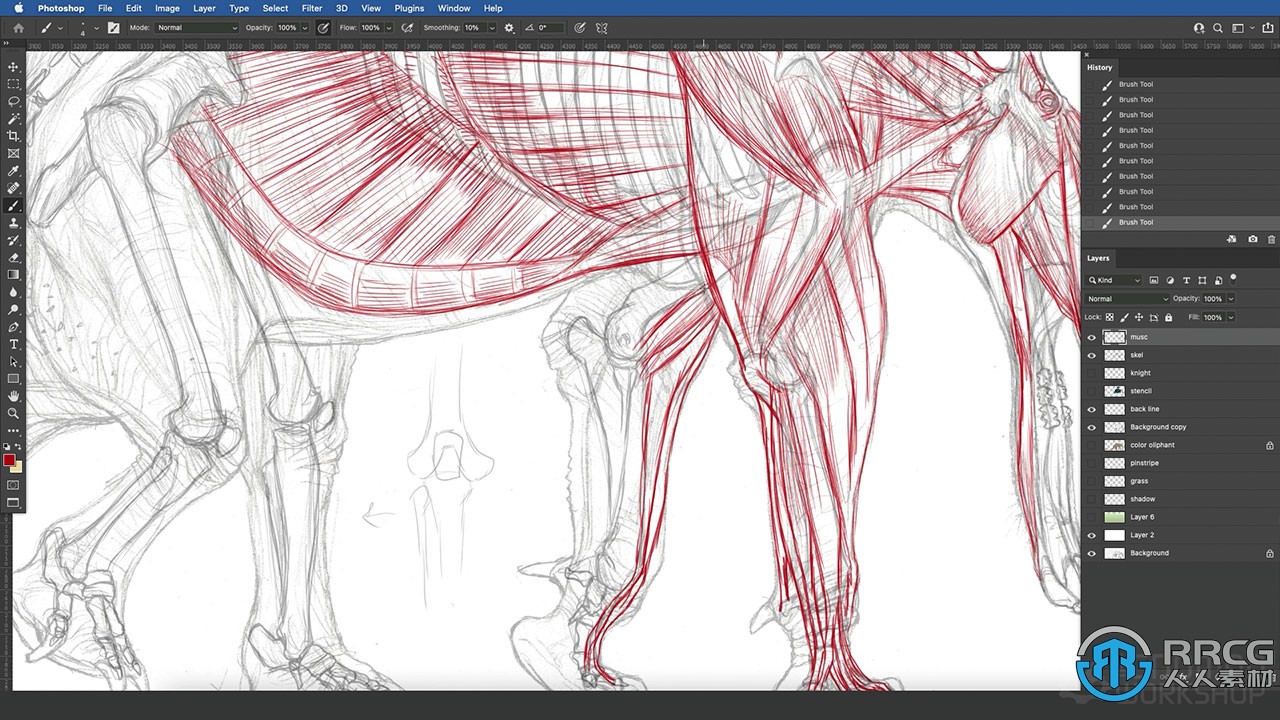Open the Plugins menu

pyautogui.click(x=409, y=8)
